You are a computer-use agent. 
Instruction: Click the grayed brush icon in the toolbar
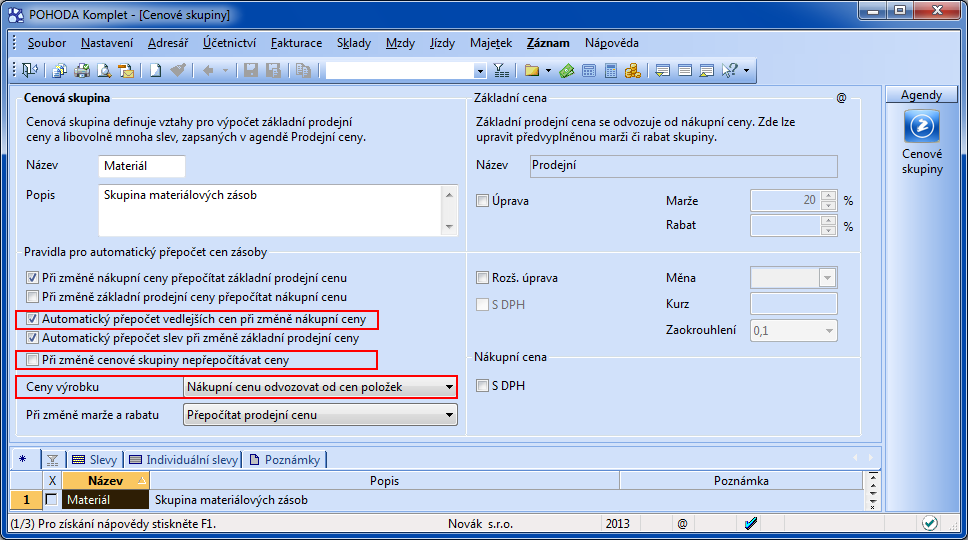point(178,71)
